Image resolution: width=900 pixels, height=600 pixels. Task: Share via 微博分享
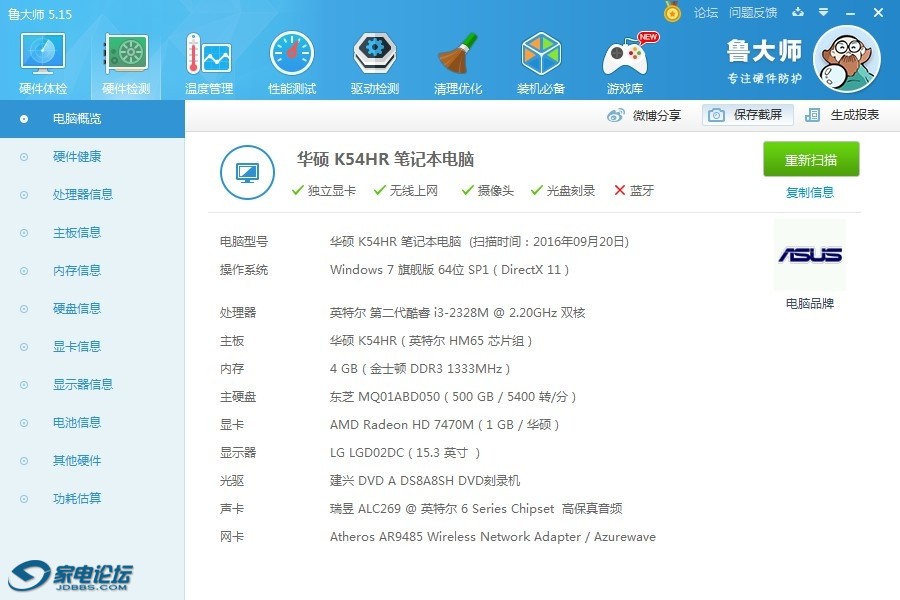644,115
